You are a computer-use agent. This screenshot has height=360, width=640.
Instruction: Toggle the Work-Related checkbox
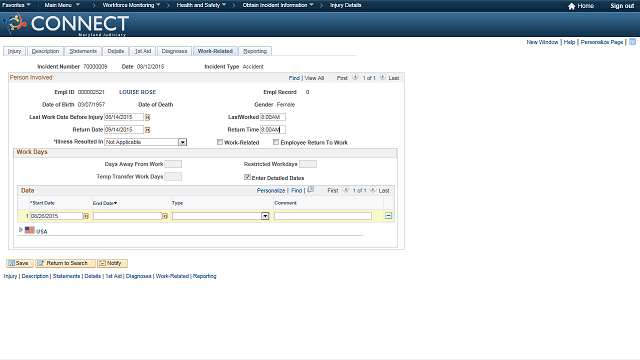tap(220, 142)
